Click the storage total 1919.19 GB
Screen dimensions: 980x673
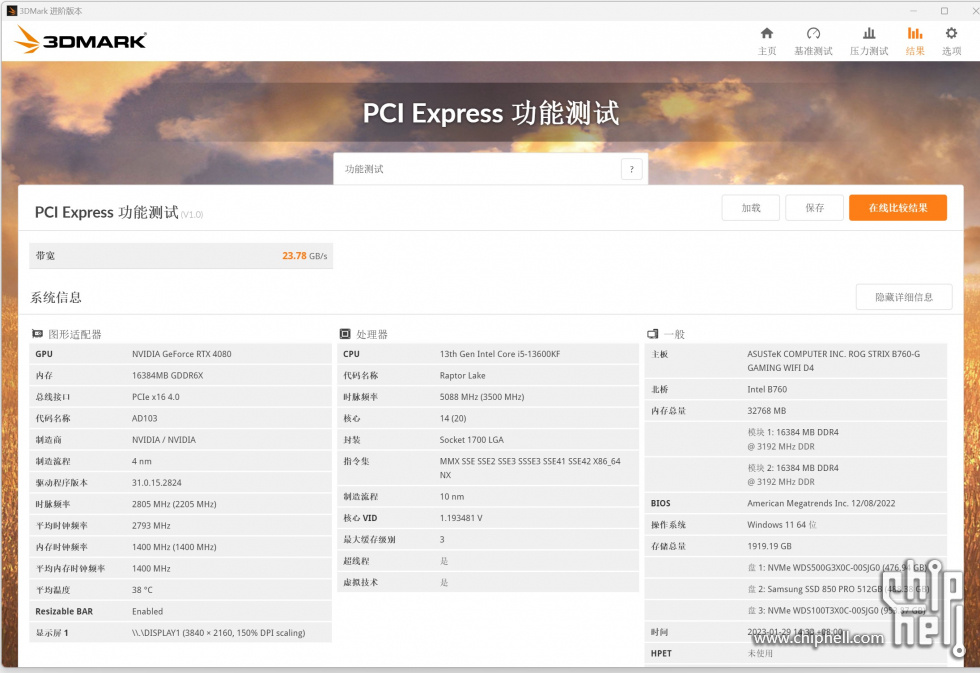(769, 546)
